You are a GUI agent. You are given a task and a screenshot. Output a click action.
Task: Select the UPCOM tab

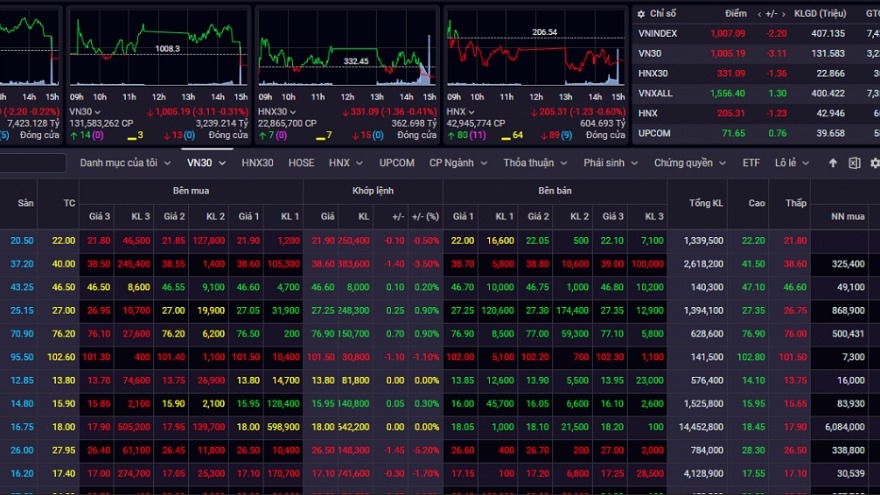click(x=397, y=163)
